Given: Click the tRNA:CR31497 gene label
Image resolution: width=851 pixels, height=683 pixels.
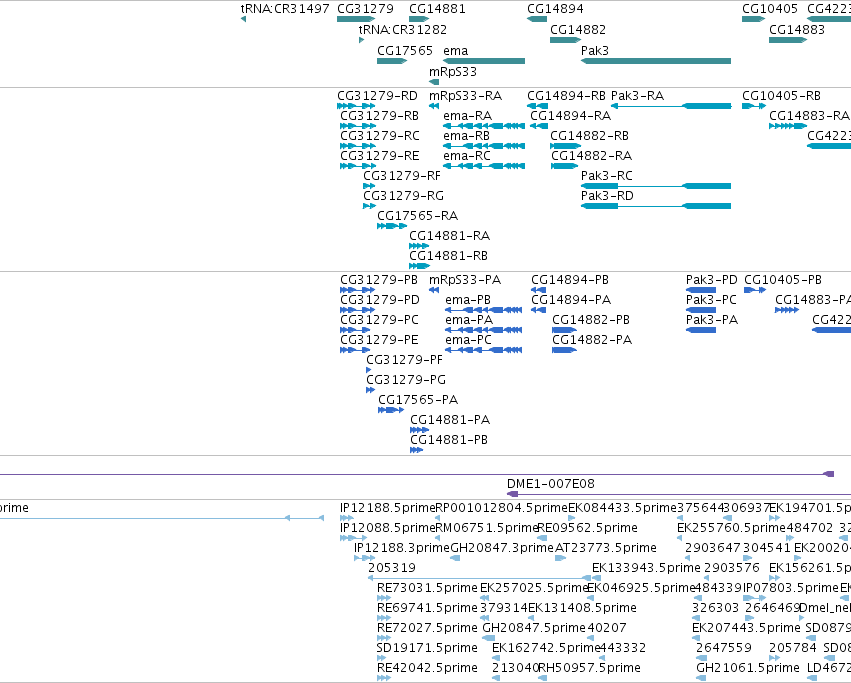Looking at the screenshot, I should point(285,9).
